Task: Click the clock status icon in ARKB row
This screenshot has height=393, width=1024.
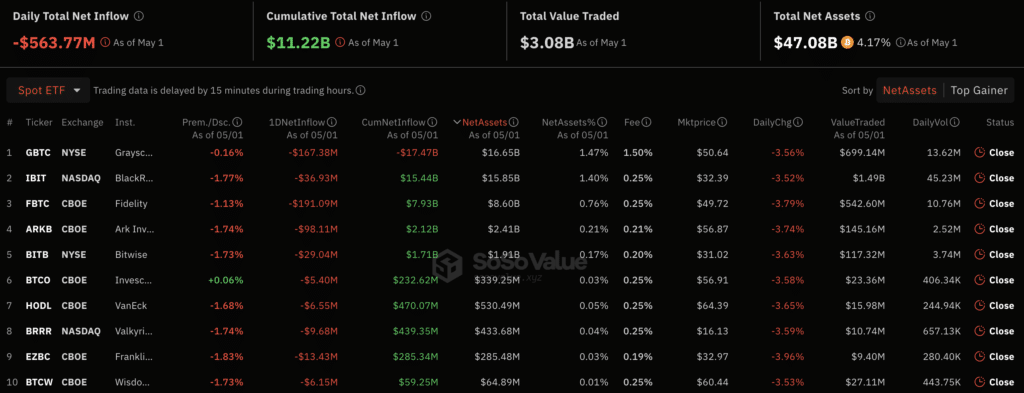Action: click(x=979, y=229)
